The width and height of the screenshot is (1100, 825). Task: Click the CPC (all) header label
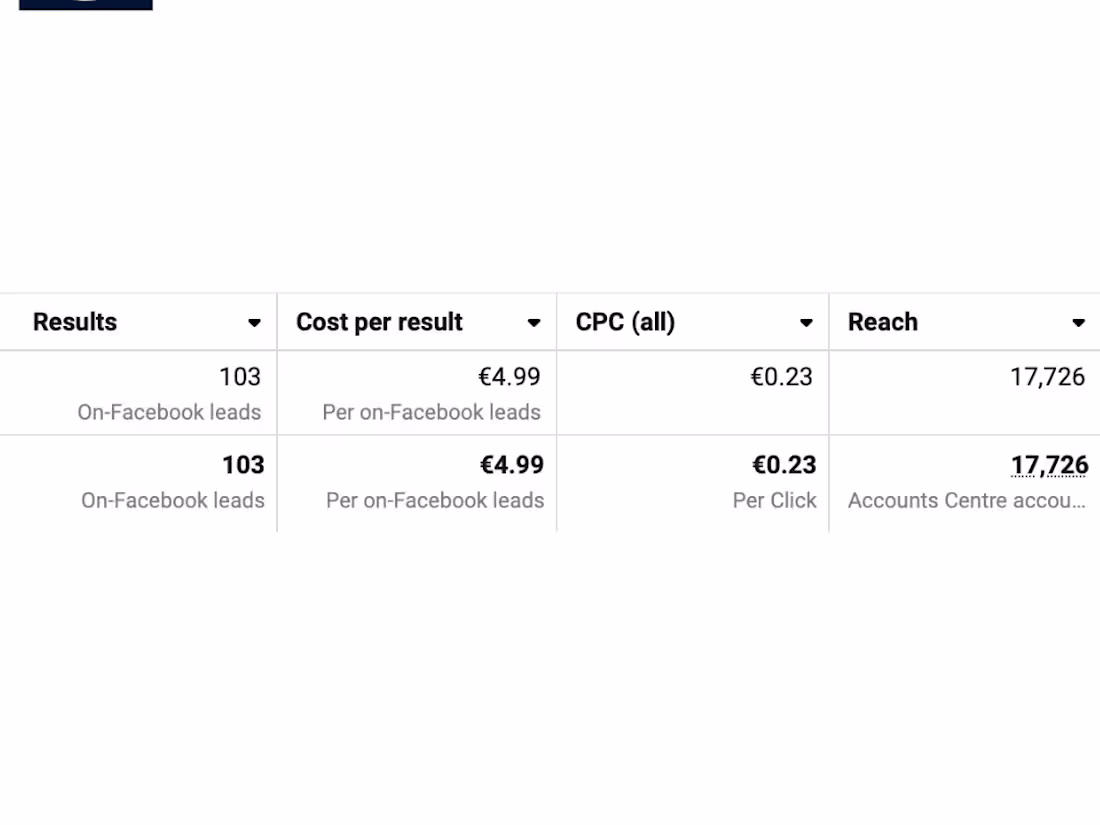coord(625,322)
